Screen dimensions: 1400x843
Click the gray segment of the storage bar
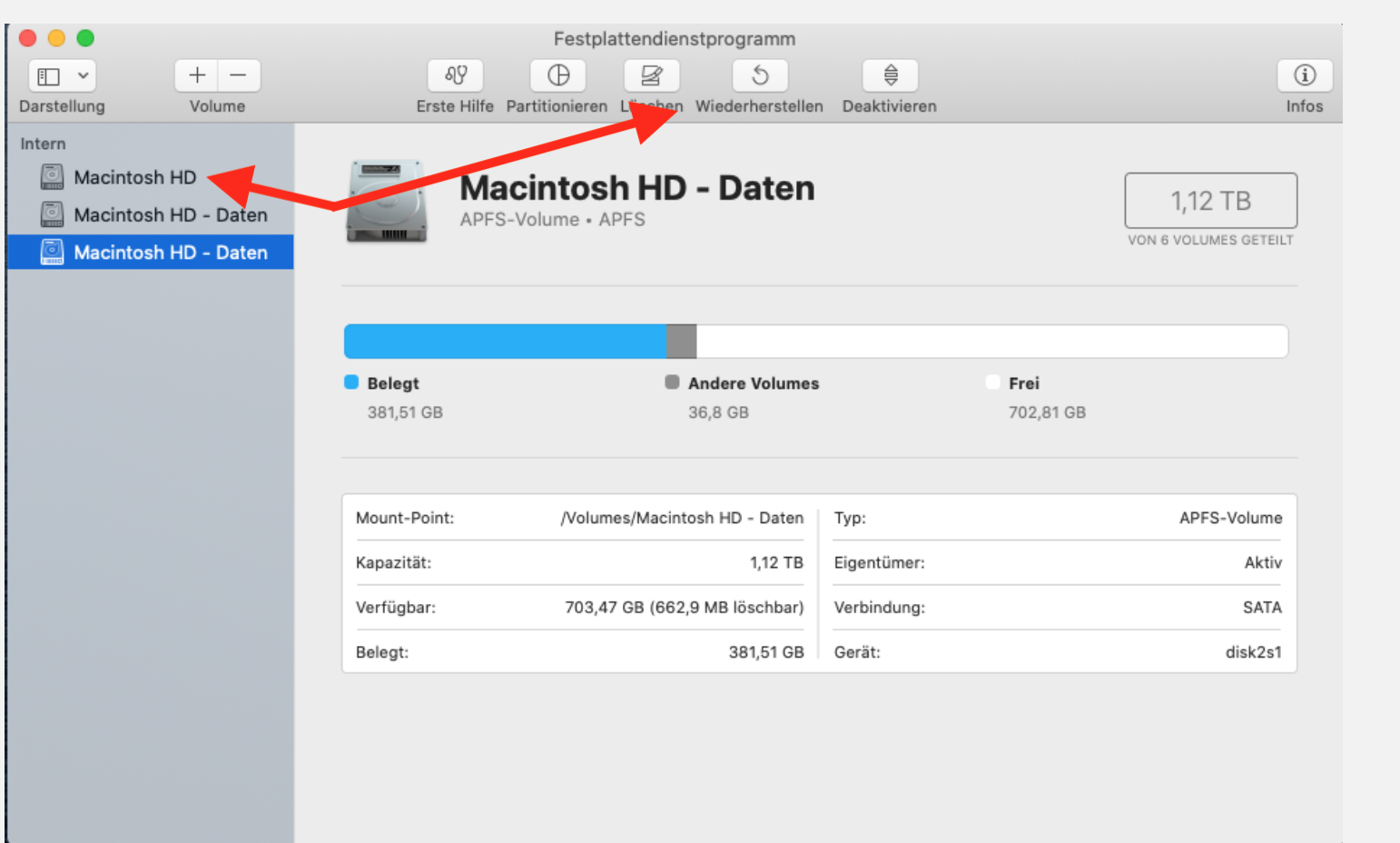pyautogui.click(x=681, y=342)
